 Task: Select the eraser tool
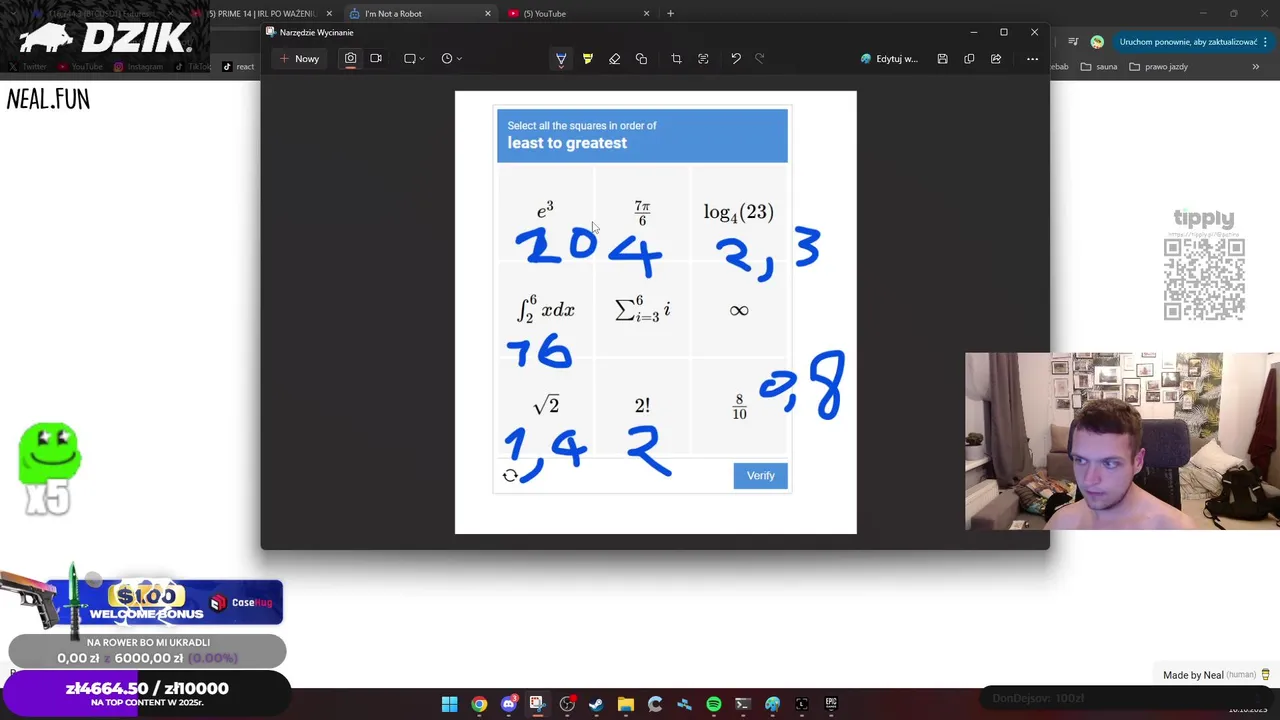tap(615, 59)
